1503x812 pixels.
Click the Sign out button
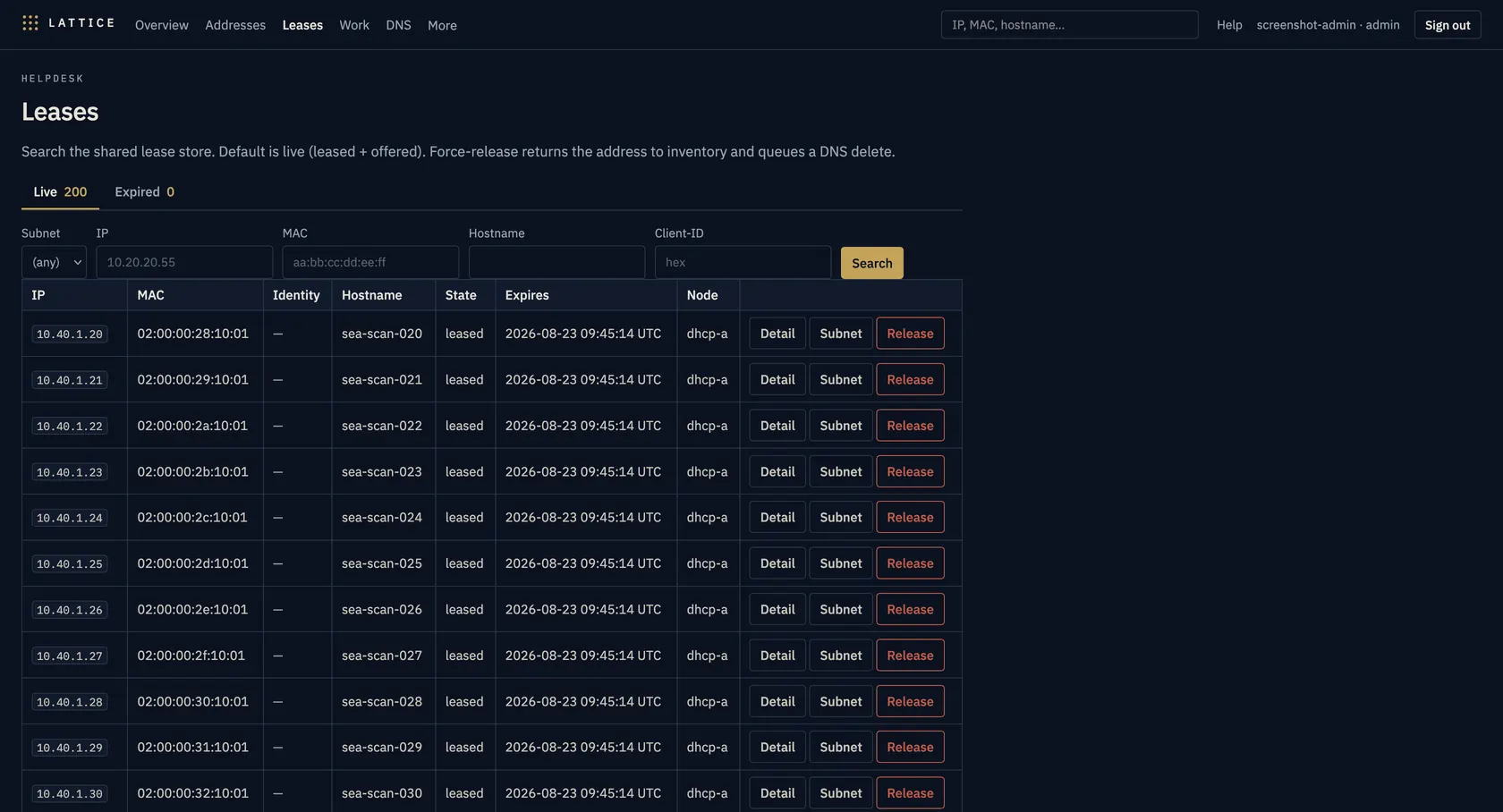click(x=1447, y=25)
